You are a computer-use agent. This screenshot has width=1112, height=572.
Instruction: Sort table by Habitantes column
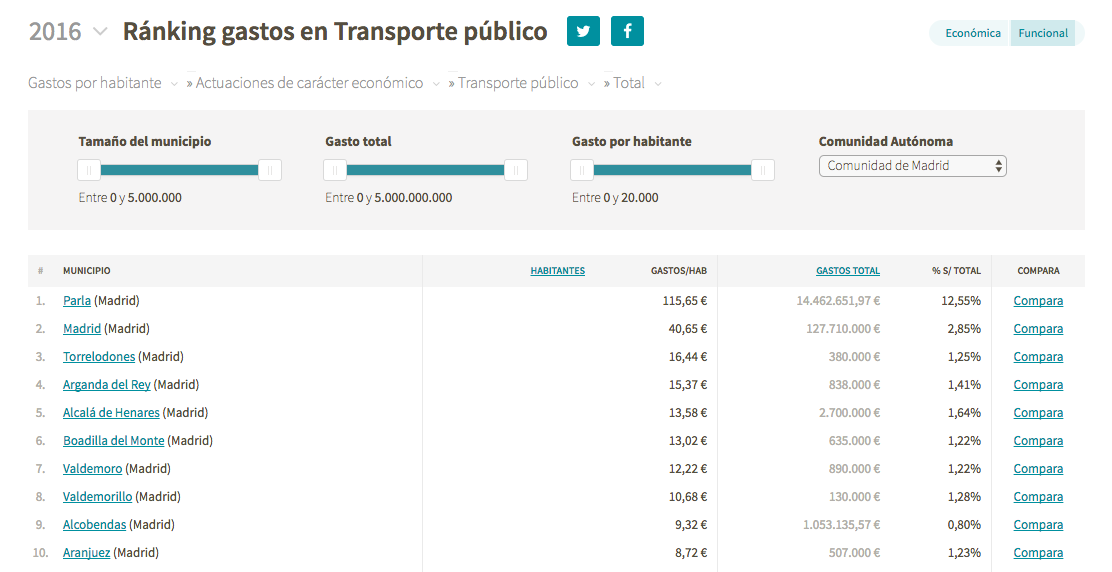pyautogui.click(x=557, y=271)
